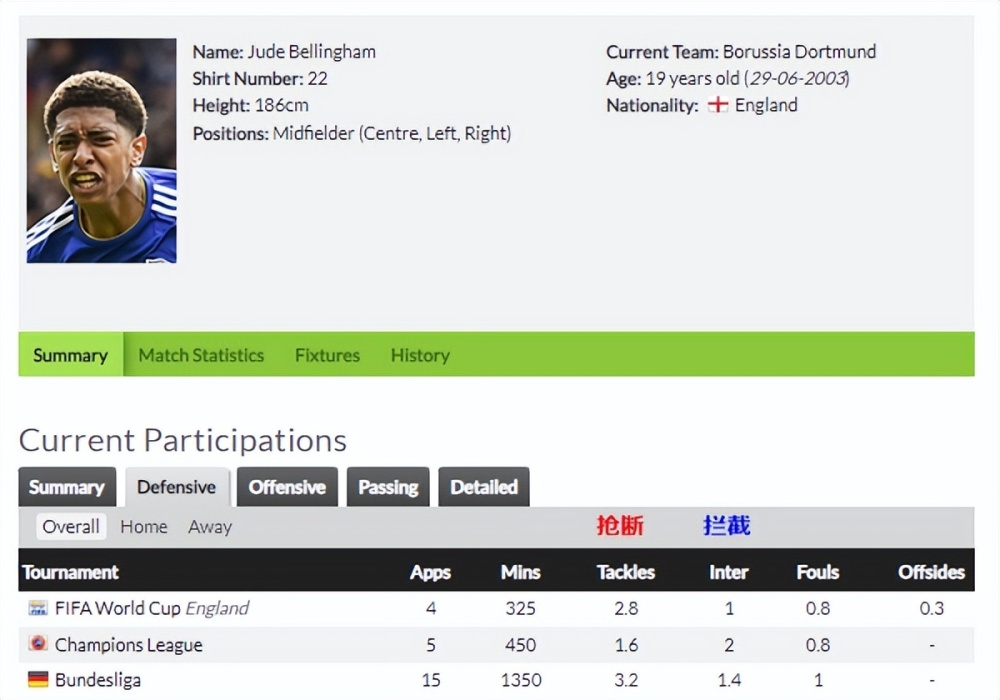Open the Detailed stats tab
The image size is (1000, 700).
pos(483,487)
